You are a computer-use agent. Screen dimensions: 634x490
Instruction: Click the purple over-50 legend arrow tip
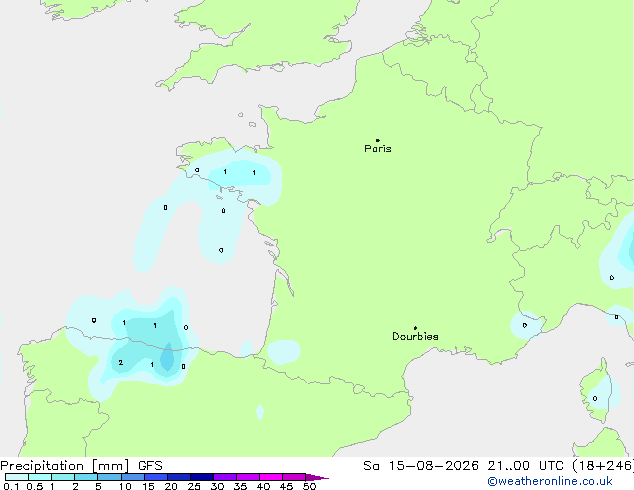click(x=317, y=477)
